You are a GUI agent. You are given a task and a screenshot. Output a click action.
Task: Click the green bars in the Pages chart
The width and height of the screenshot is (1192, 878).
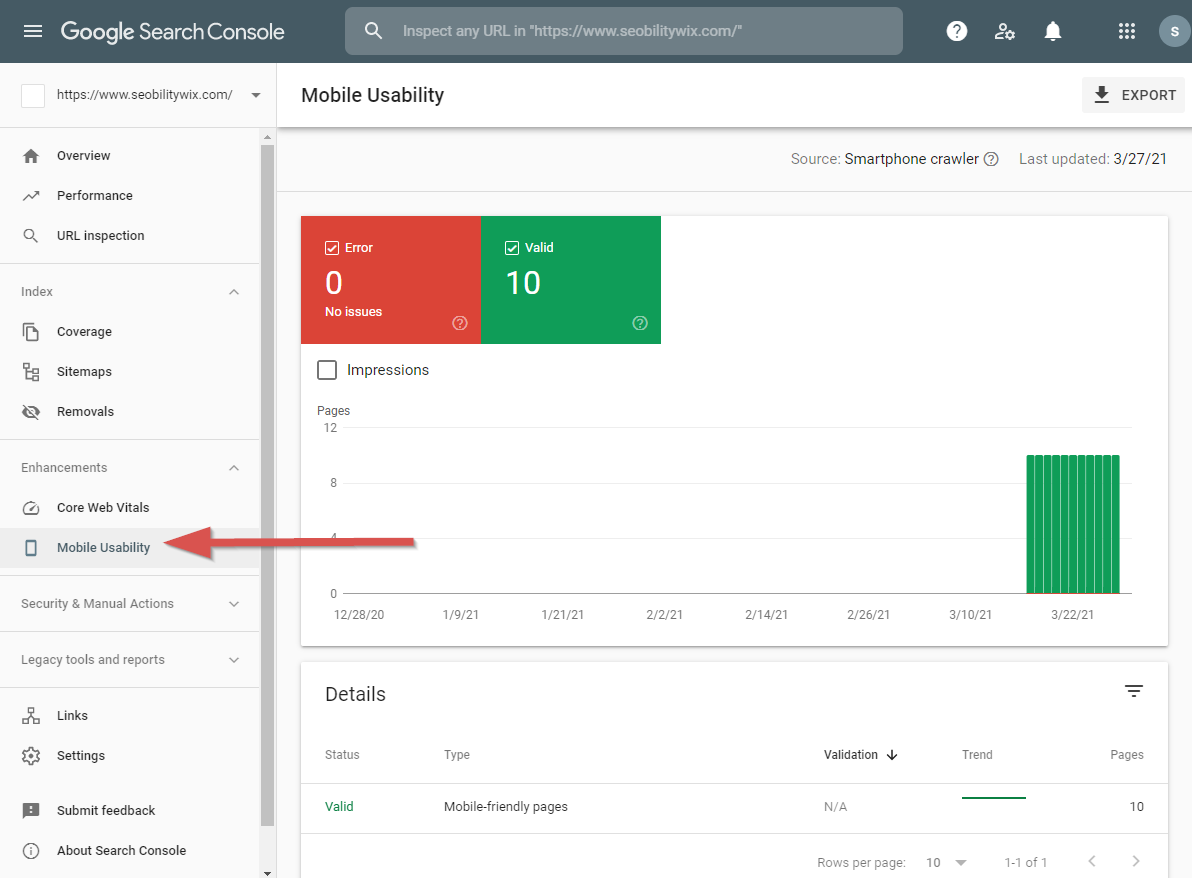[1073, 524]
